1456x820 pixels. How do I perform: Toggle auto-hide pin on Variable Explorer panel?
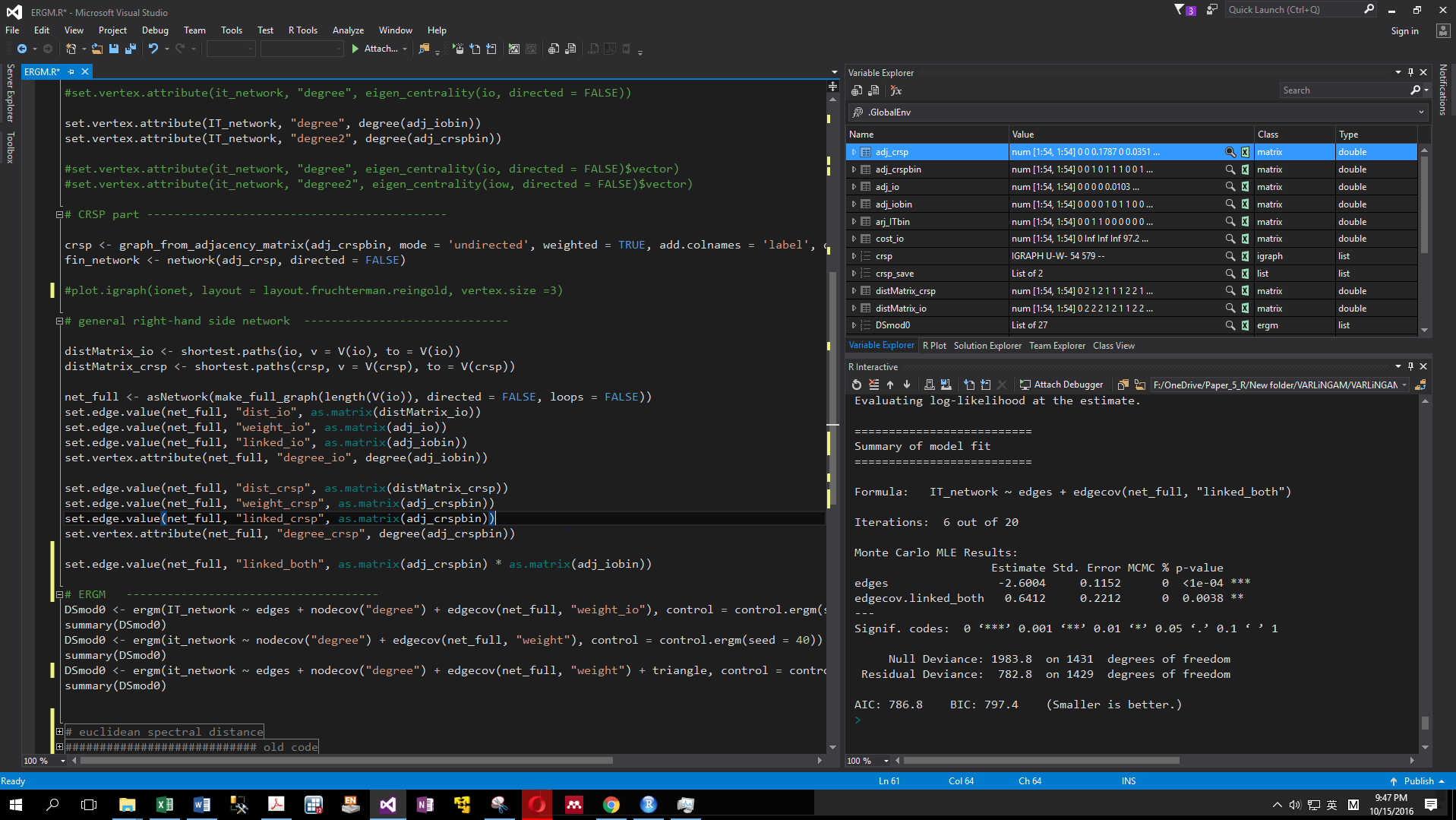[x=1410, y=72]
